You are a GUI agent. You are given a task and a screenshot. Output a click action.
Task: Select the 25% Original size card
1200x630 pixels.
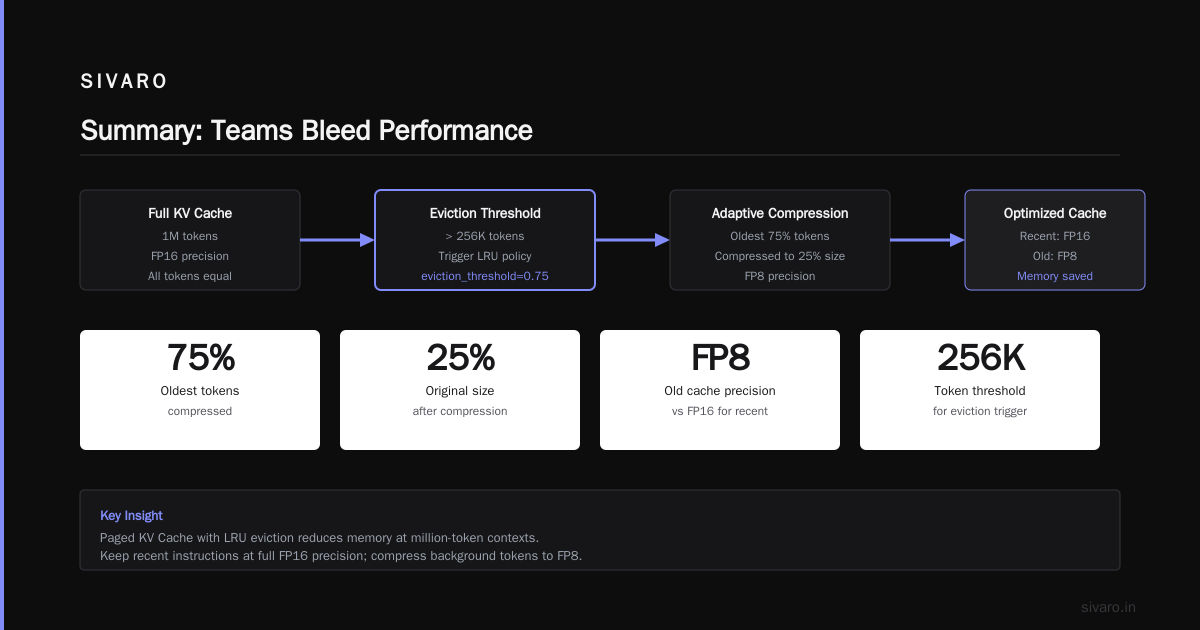point(460,390)
